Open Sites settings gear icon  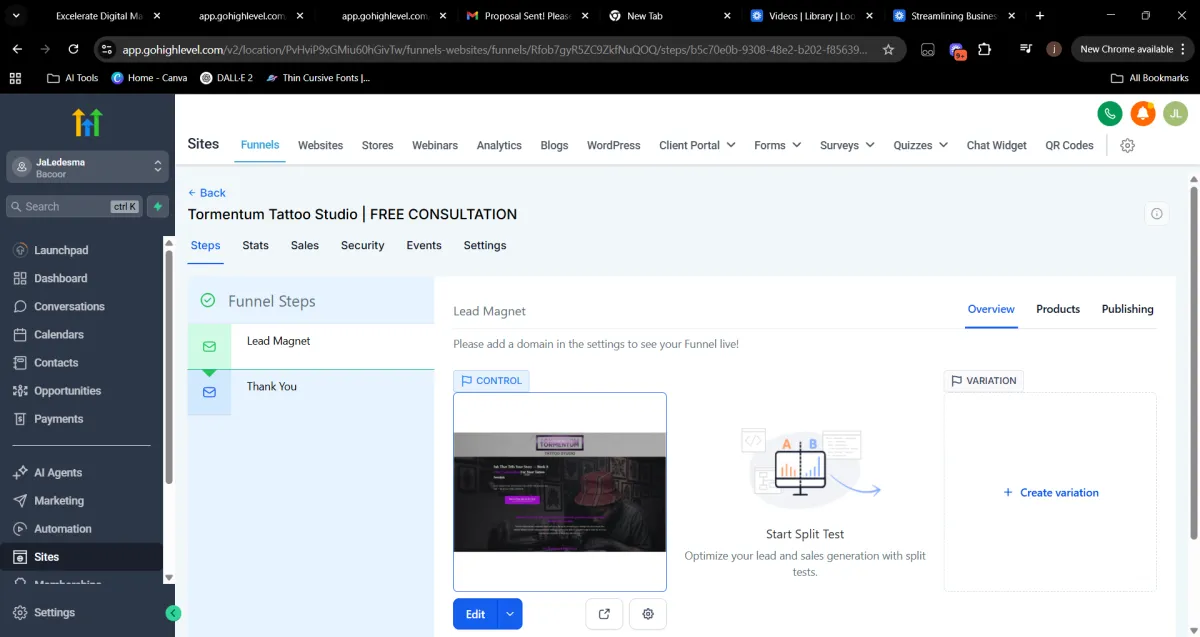point(1128,145)
